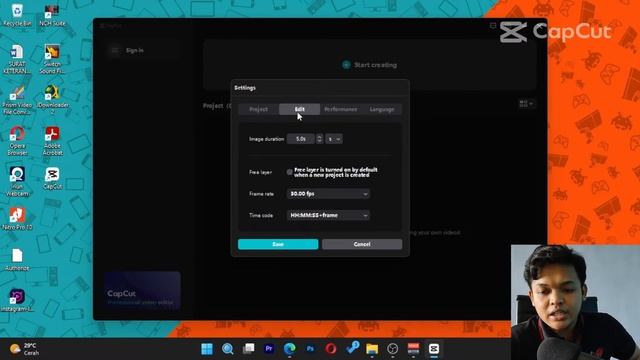The height and width of the screenshot is (360, 640).
Task: Open Opera Browser desktop shortcut
Action: pyautogui.click(x=17, y=141)
